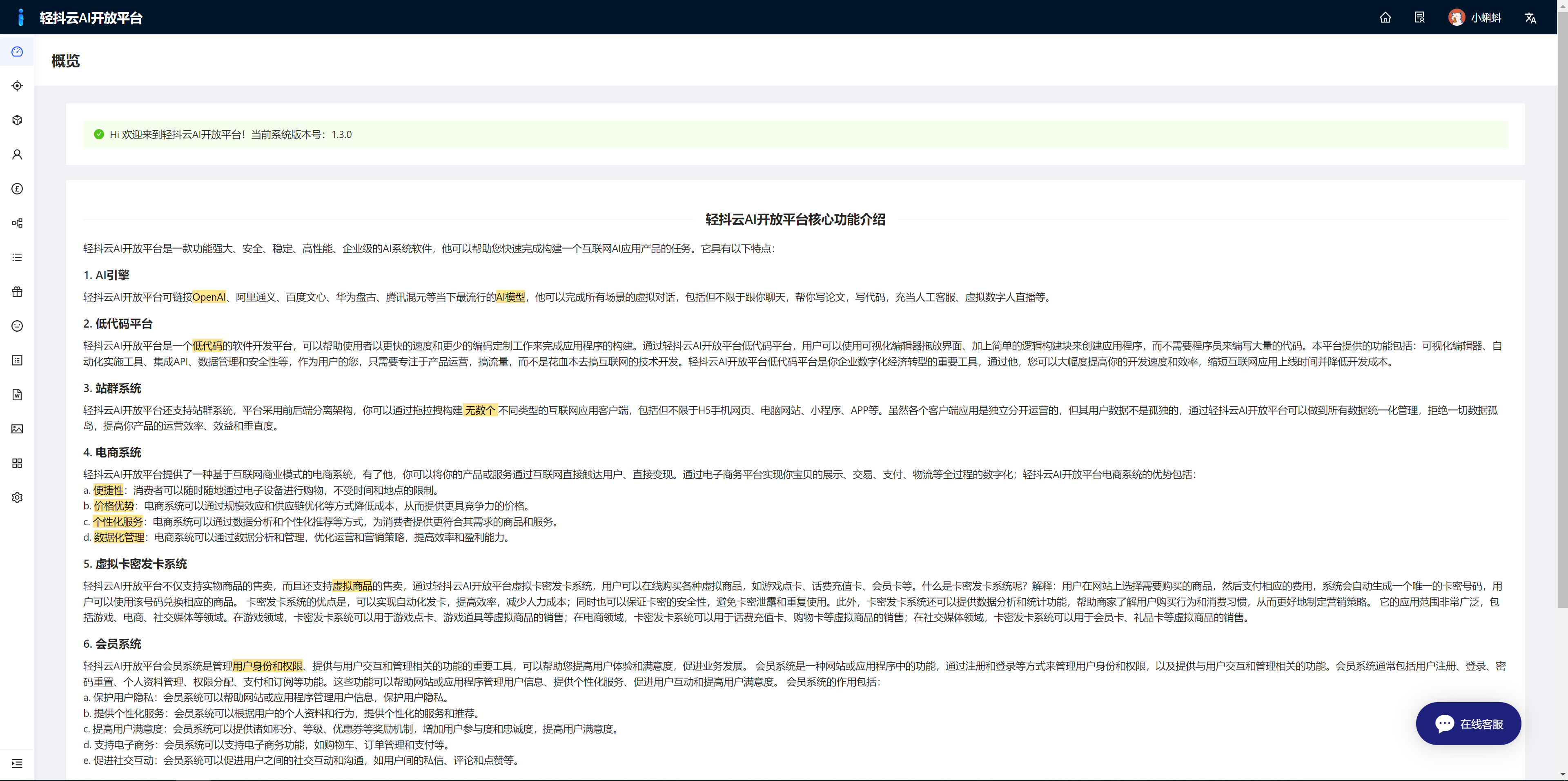Click the highlighted 数据化管理 text
This screenshot has height=781, width=1568.
coord(119,538)
